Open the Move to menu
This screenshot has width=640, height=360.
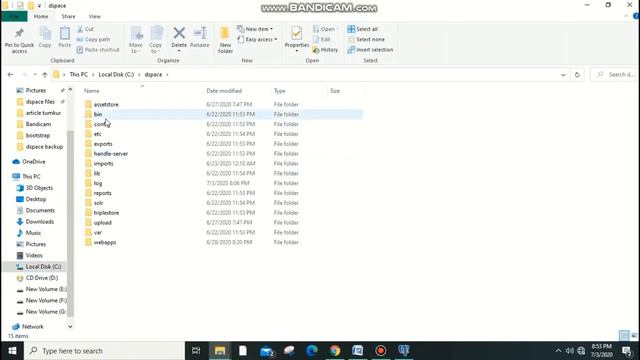click(x=136, y=40)
